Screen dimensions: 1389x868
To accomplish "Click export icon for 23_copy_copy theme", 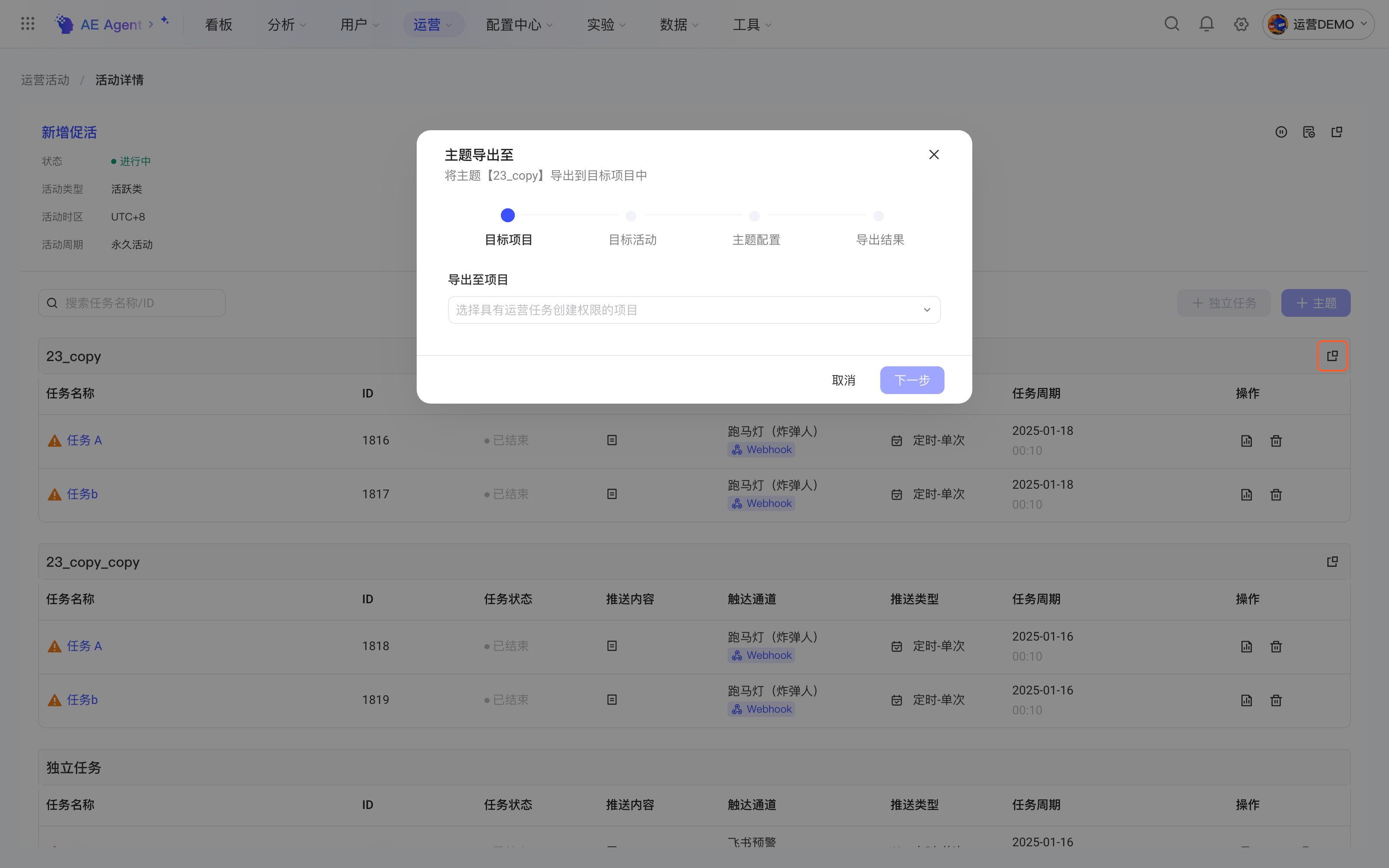I will pyautogui.click(x=1332, y=562).
